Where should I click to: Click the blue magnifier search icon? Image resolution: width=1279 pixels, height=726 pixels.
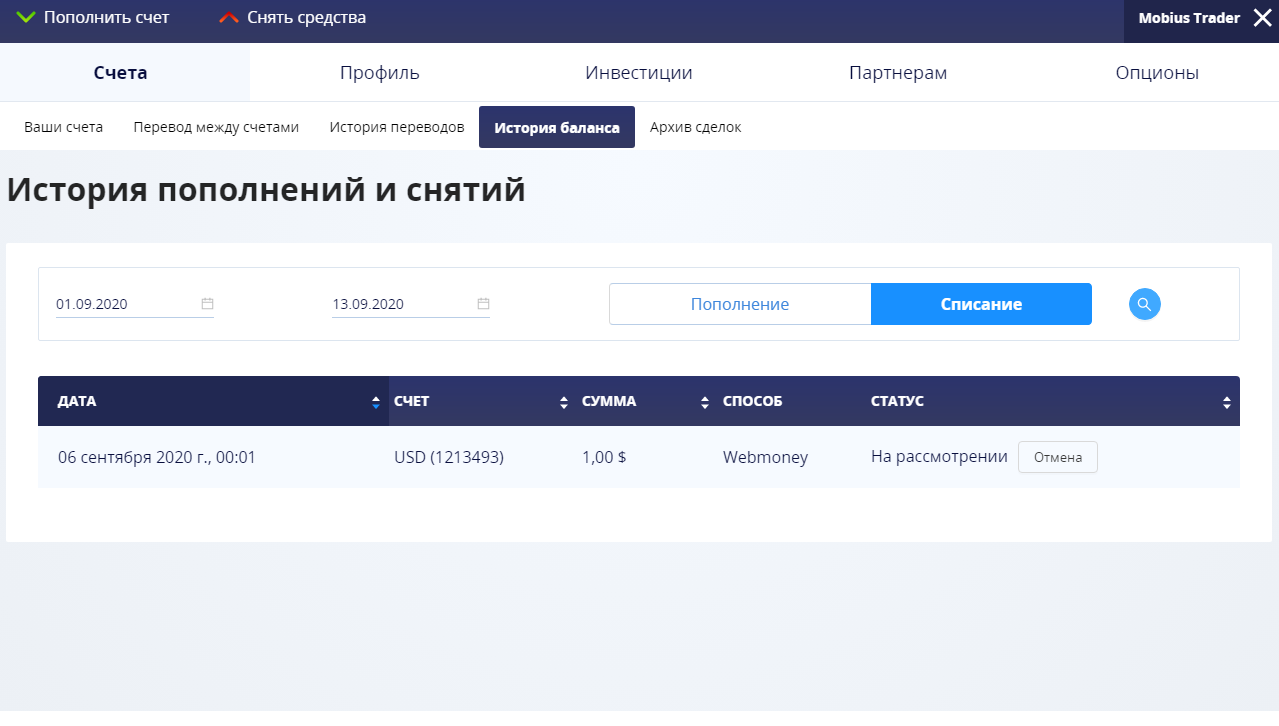pos(1144,304)
